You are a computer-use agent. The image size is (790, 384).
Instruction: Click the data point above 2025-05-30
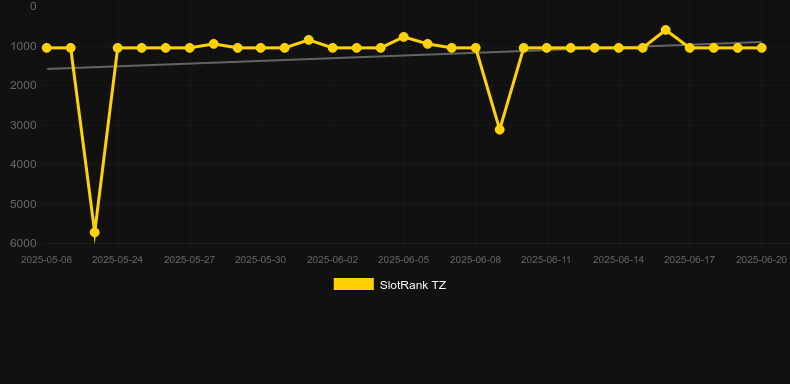(260, 48)
